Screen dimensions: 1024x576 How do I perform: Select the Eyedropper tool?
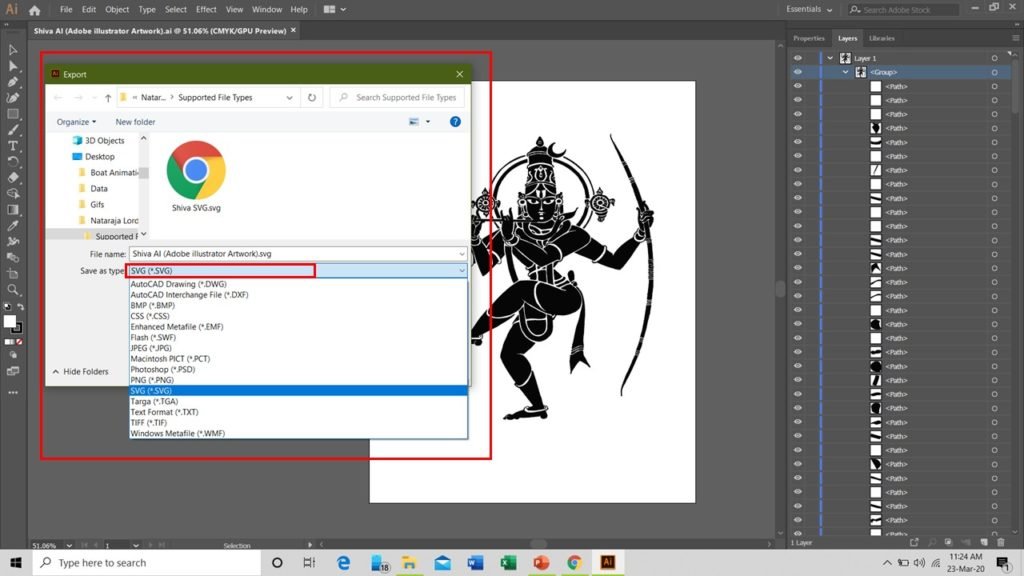(12, 225)
